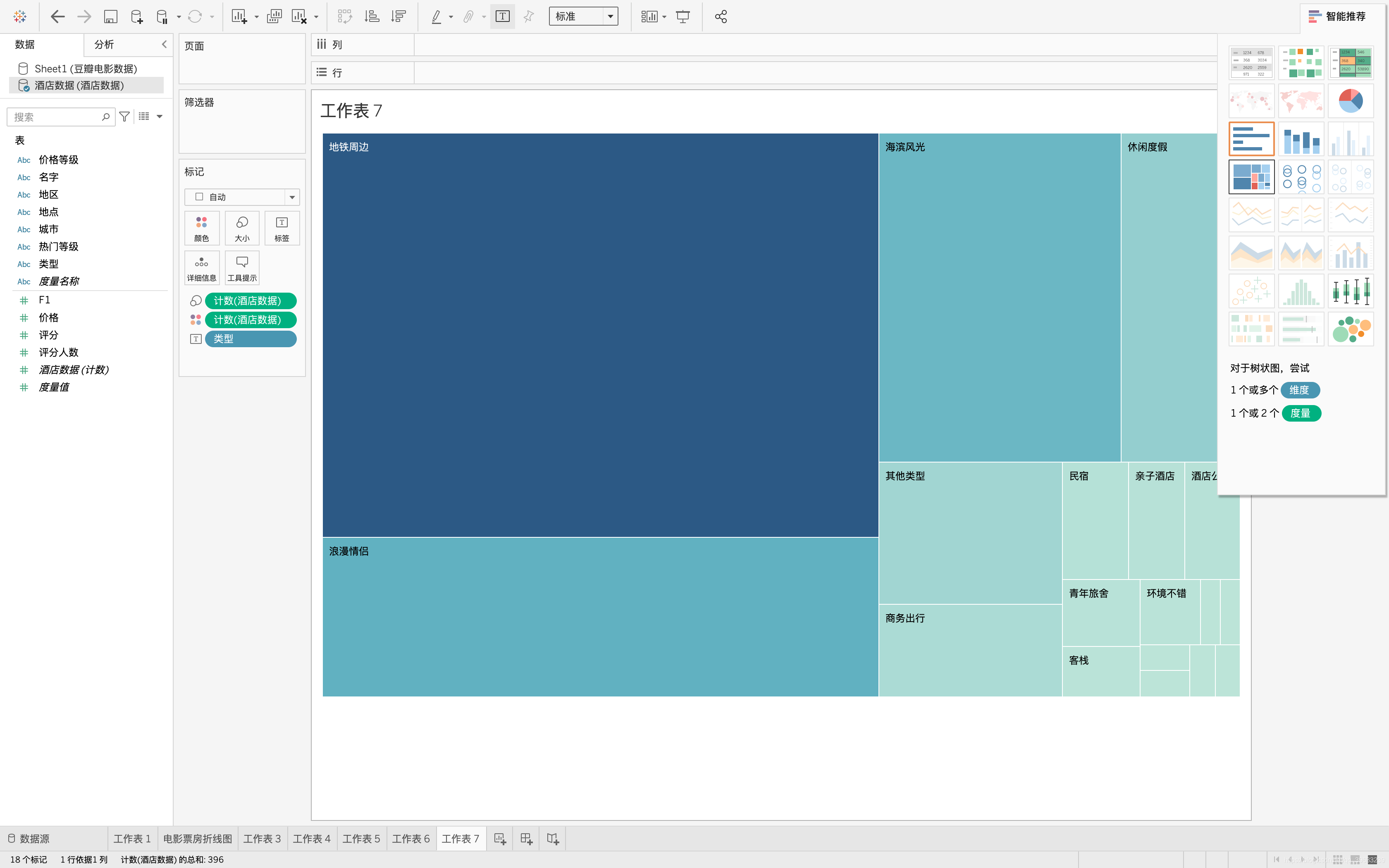Select the 地铁周边 dark blue treemap block
Screen dimensions: 1389x868
tap(600, 335)
